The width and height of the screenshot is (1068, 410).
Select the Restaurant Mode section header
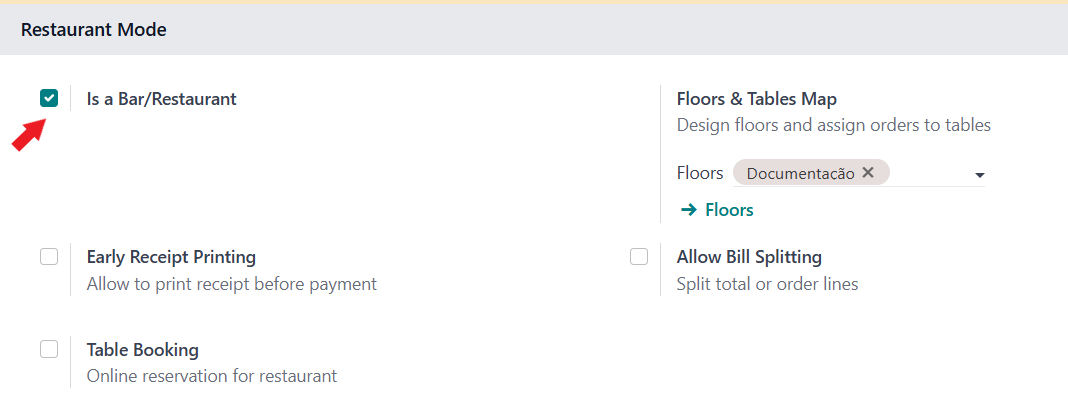[x=94, y=29]
